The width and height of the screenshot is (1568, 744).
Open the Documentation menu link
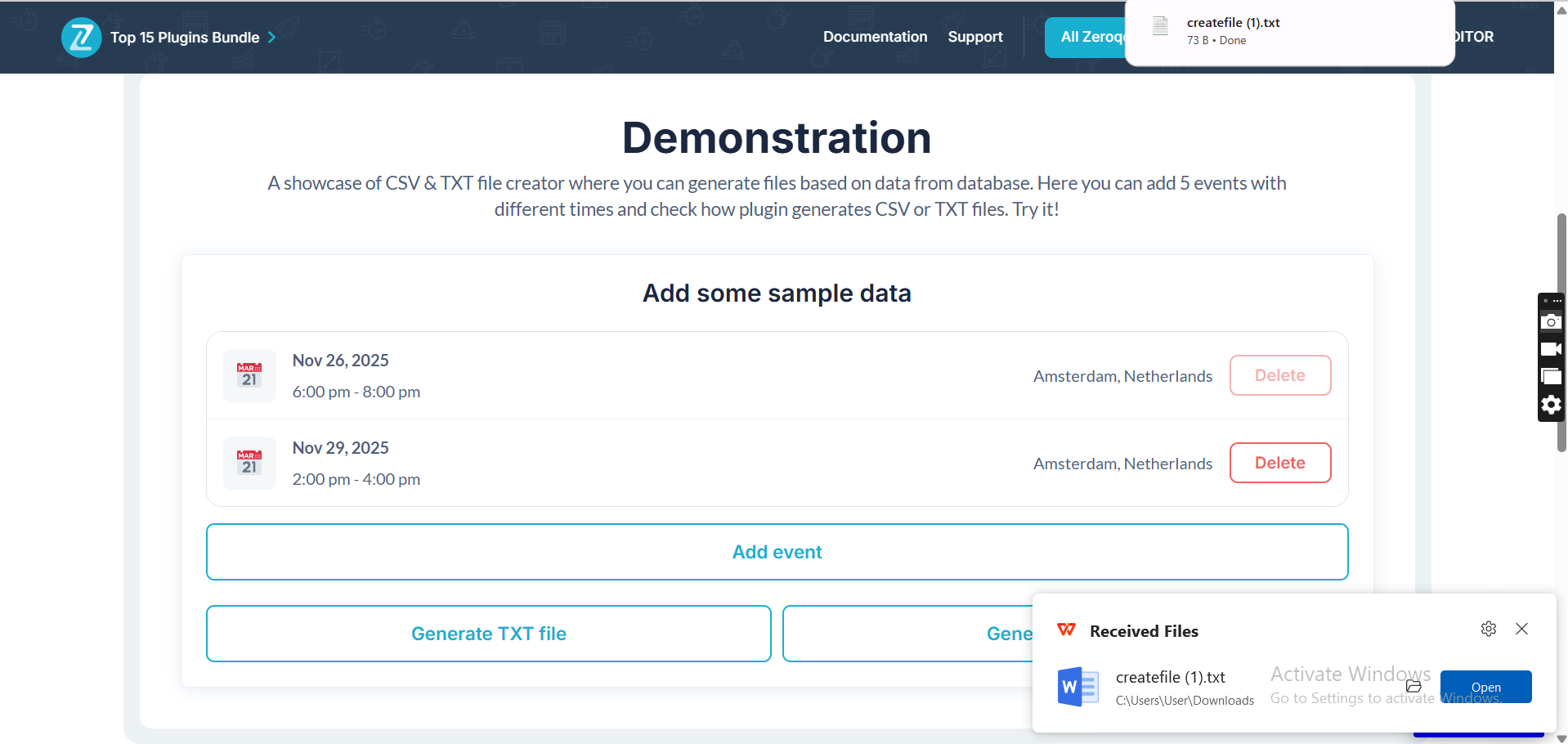[x=875, y=37]
